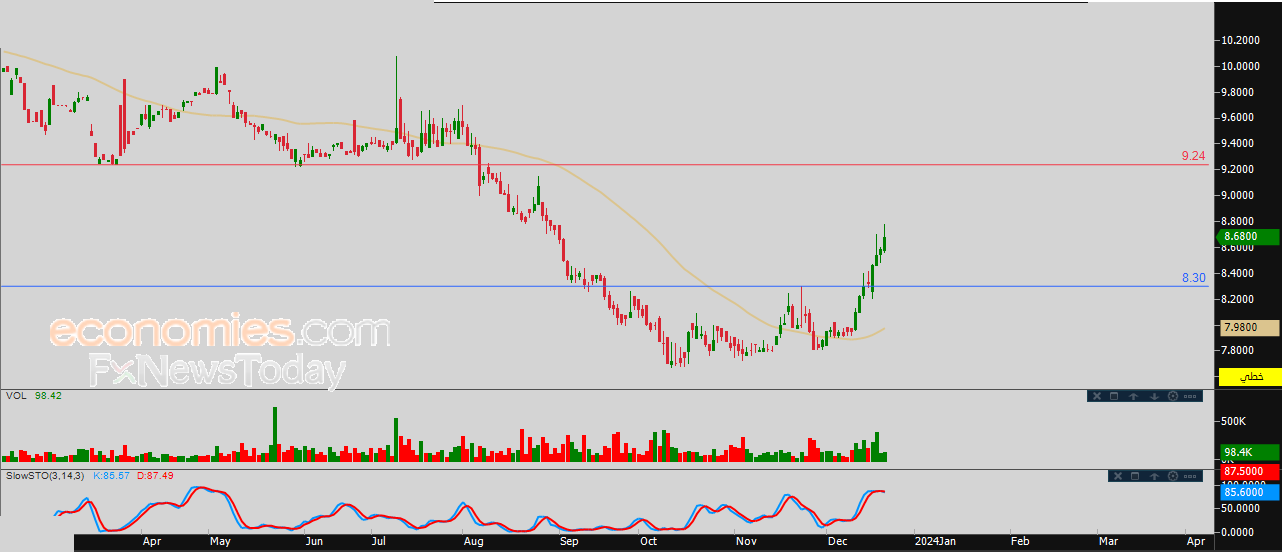Select the green 8.6800 current price tag

(x=1249, y=237)
